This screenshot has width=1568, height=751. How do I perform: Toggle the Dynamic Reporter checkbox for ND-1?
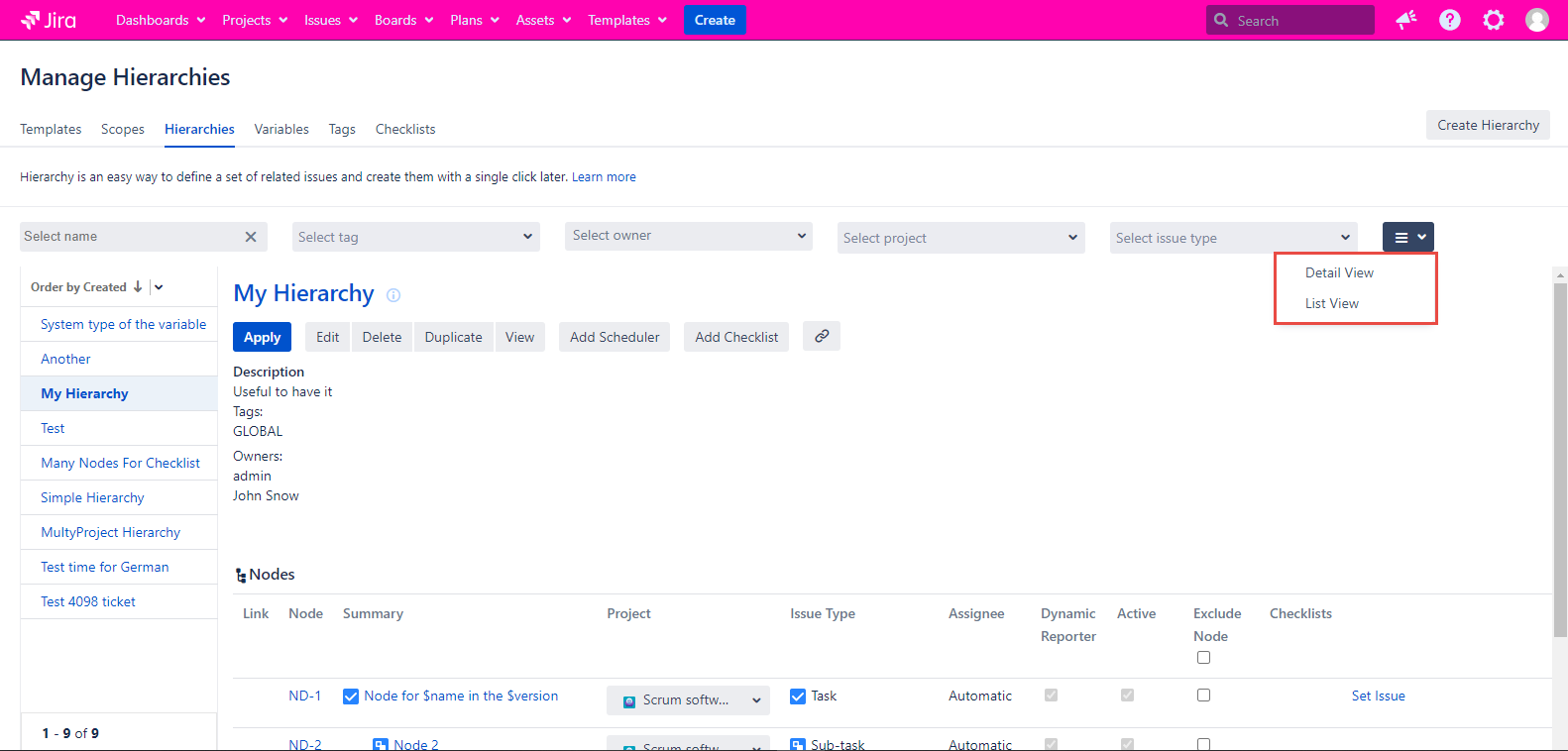(x=1051, y=696)
